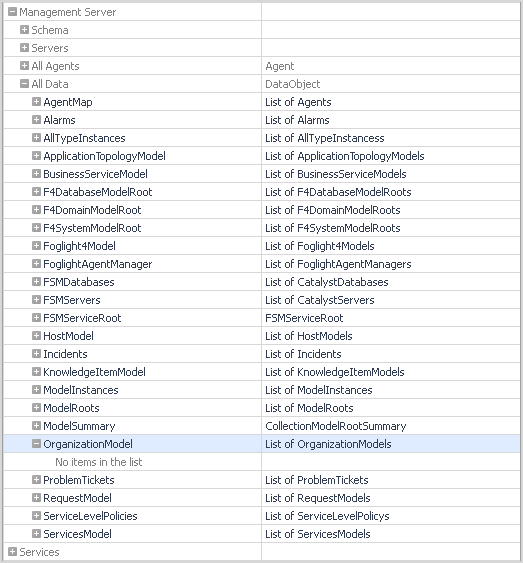Select the FoglightAgentManager item
The width and height of the screenshot is (523, 563).
coord(98,264)
